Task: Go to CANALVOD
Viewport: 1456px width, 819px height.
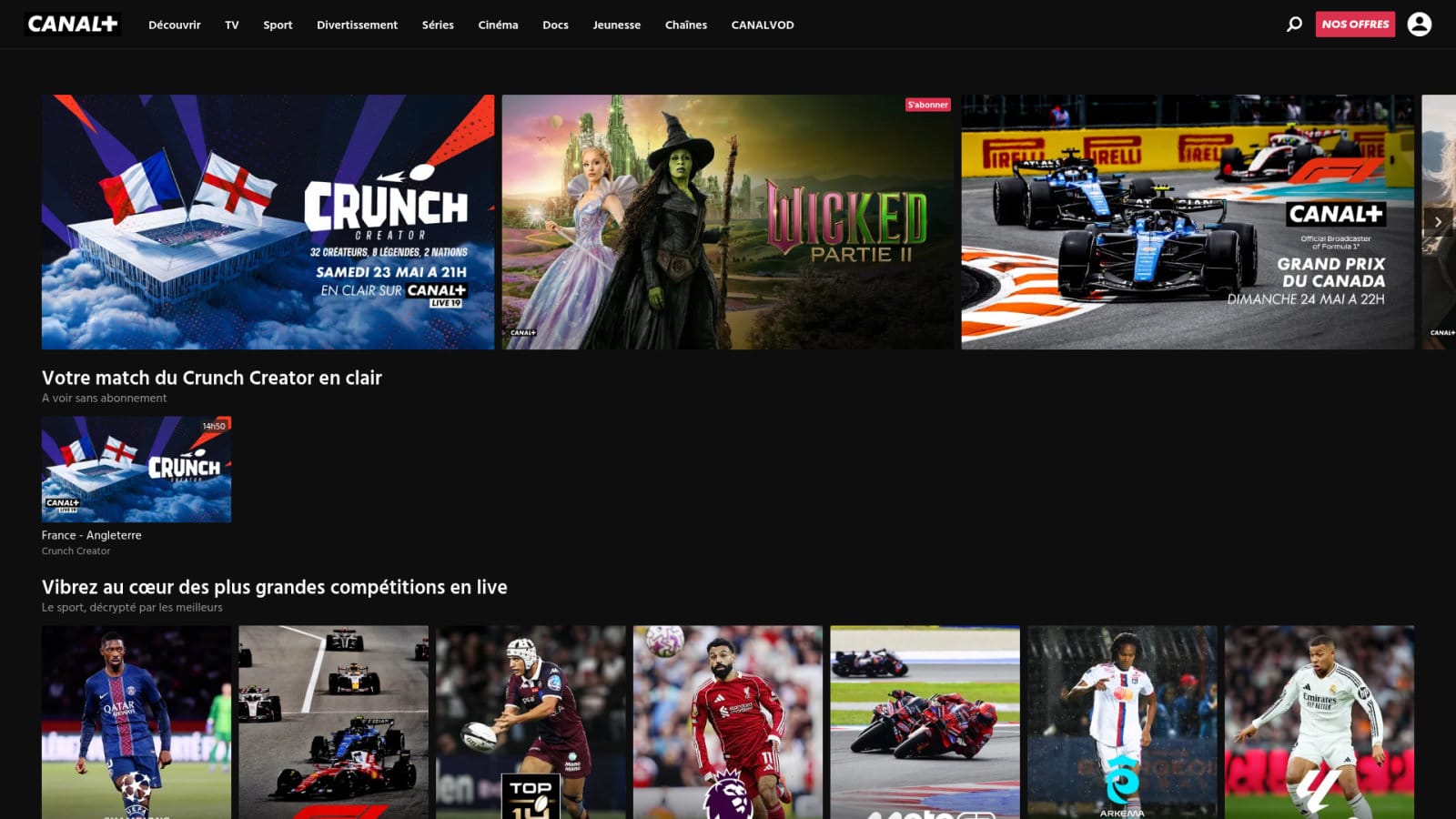Action: [763, 25]
